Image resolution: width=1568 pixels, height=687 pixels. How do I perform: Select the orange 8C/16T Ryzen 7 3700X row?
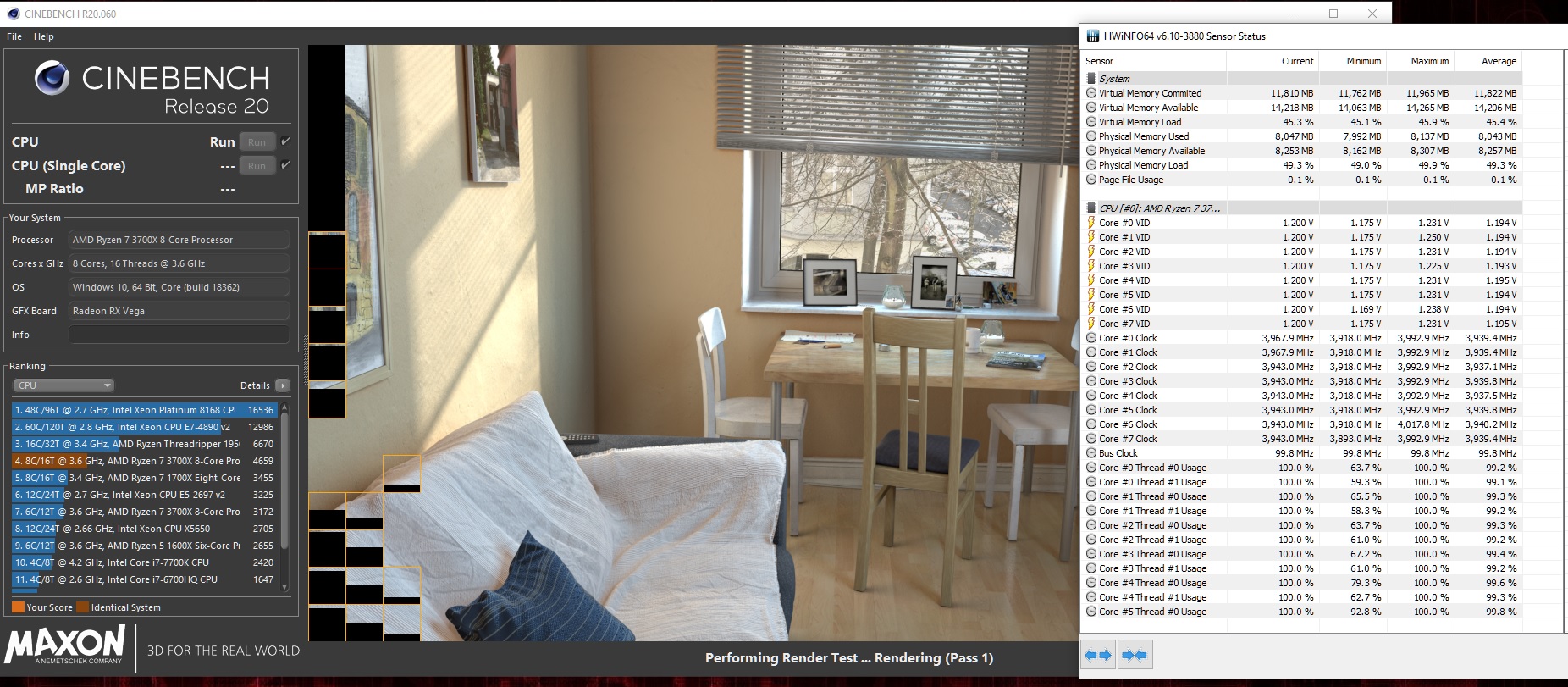pos(145,461)
